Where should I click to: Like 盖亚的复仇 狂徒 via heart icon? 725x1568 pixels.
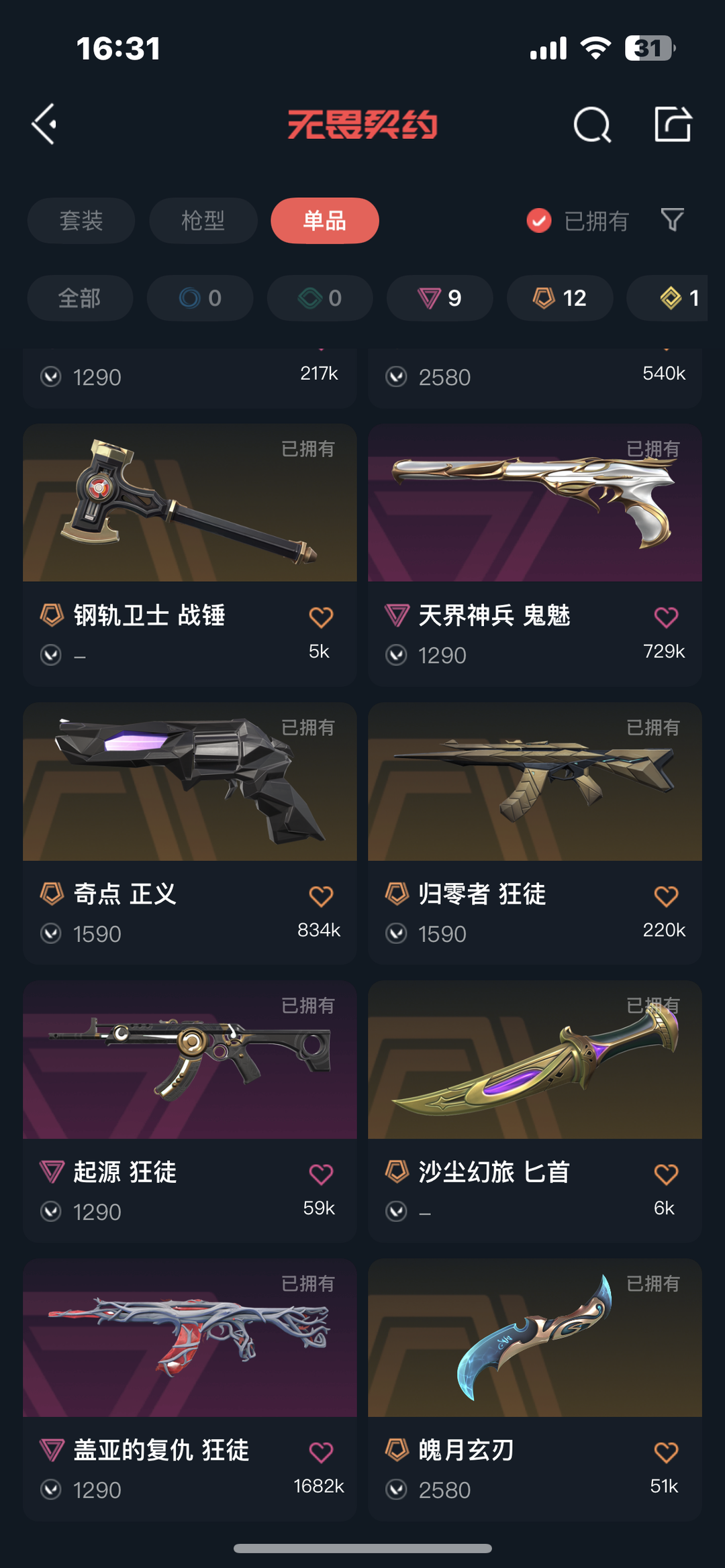(x=321, y=1453)
